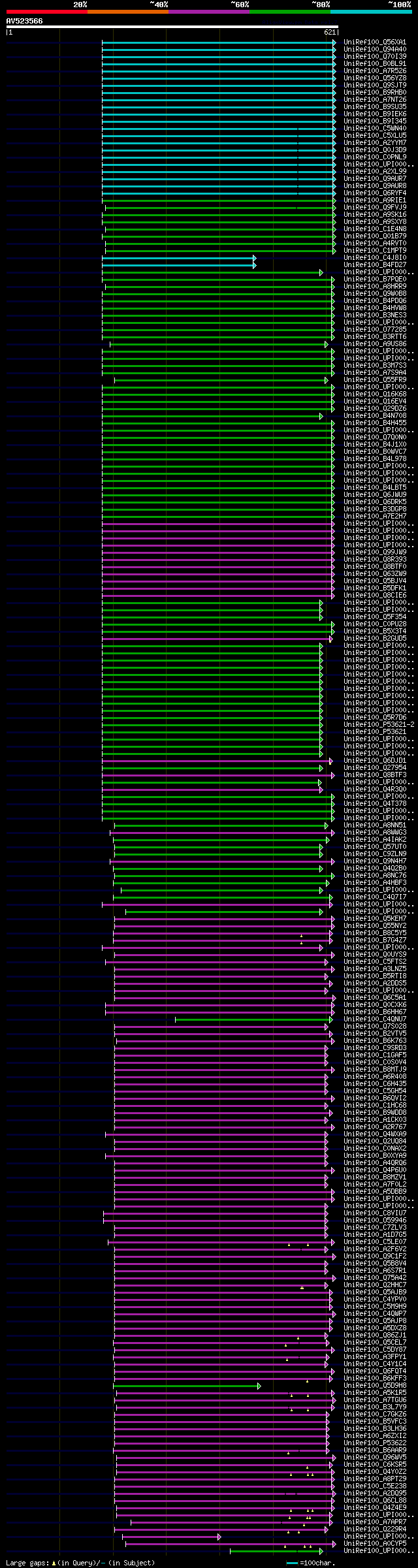Viewport: 418px width, 1568px height.
Task: Select label UniRef100_C5FTS2
Action: click(x=375, y=961)
